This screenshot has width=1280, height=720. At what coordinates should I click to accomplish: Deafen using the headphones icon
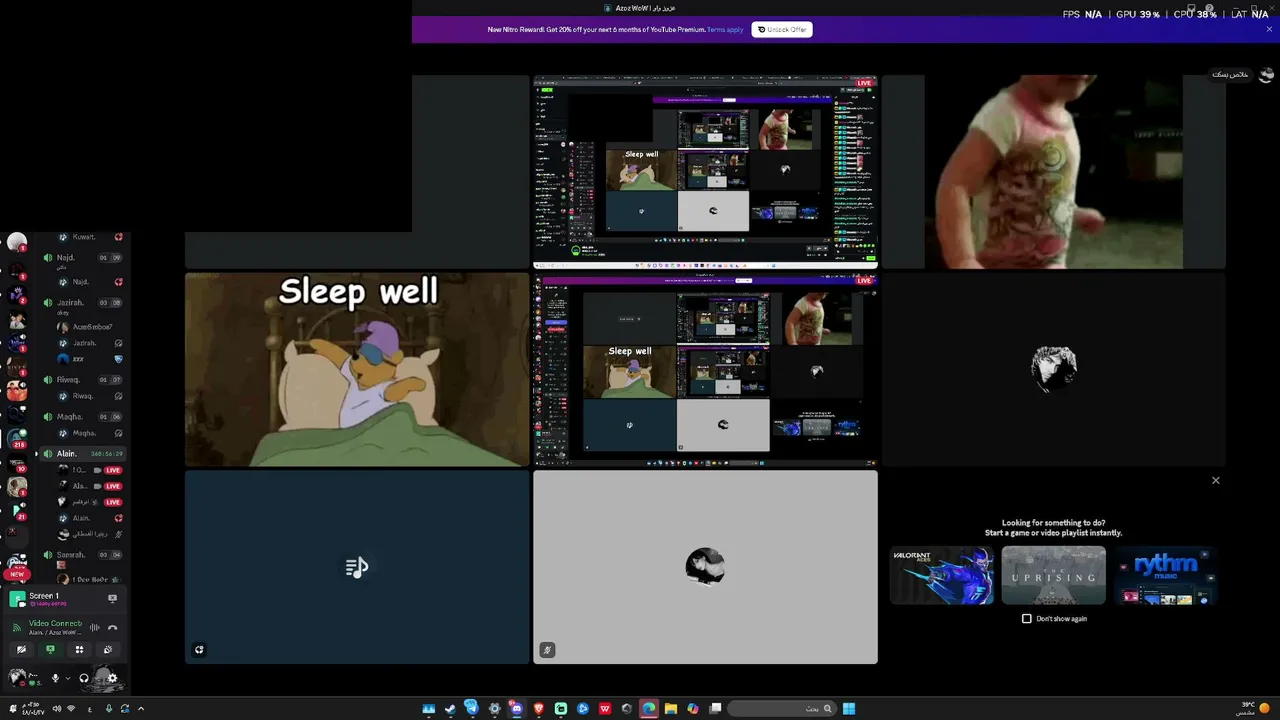point(84,678)
